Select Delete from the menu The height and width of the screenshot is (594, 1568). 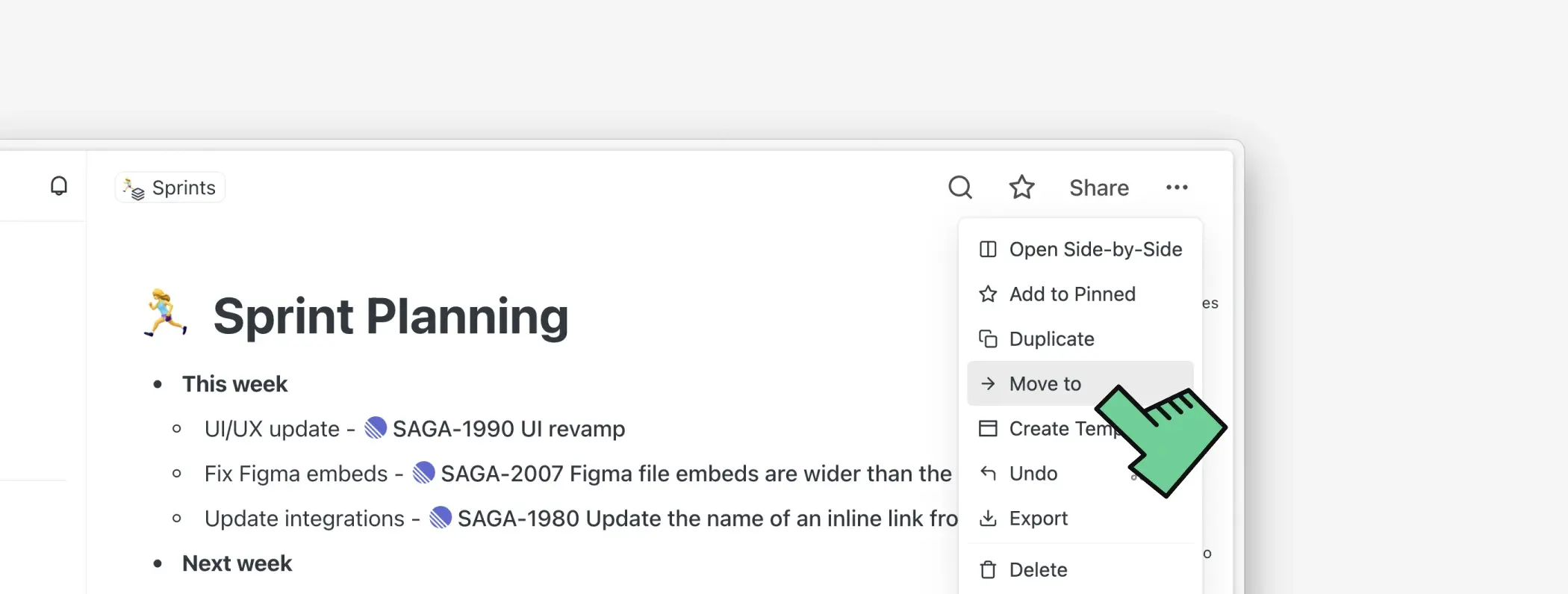(x=1038, y=569)
